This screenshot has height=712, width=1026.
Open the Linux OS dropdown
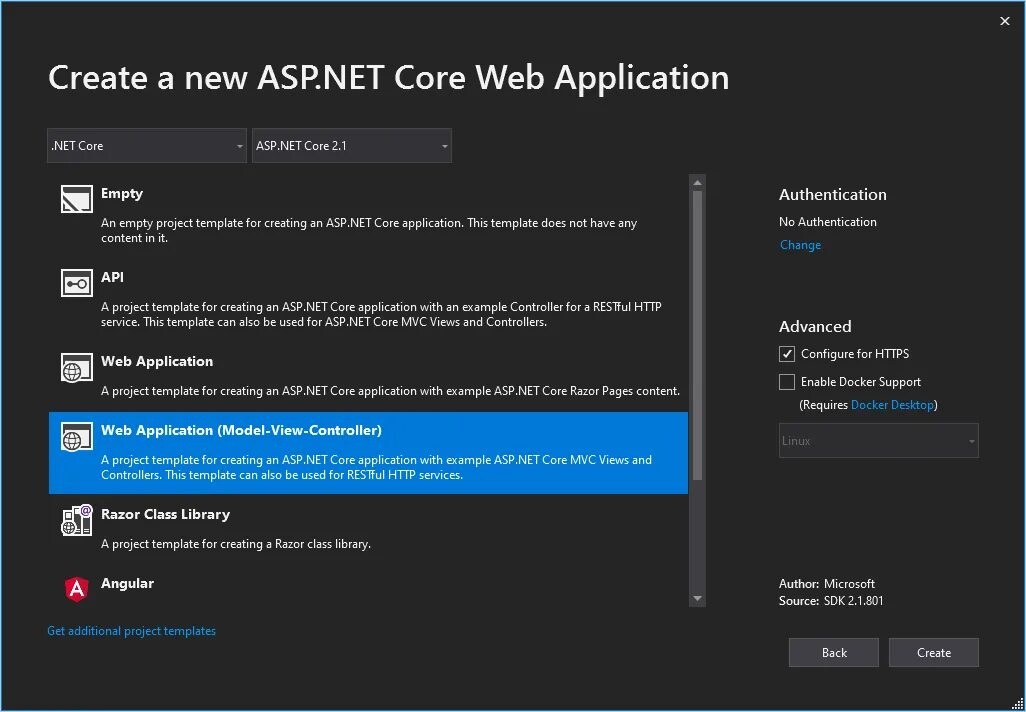point(878,441)
